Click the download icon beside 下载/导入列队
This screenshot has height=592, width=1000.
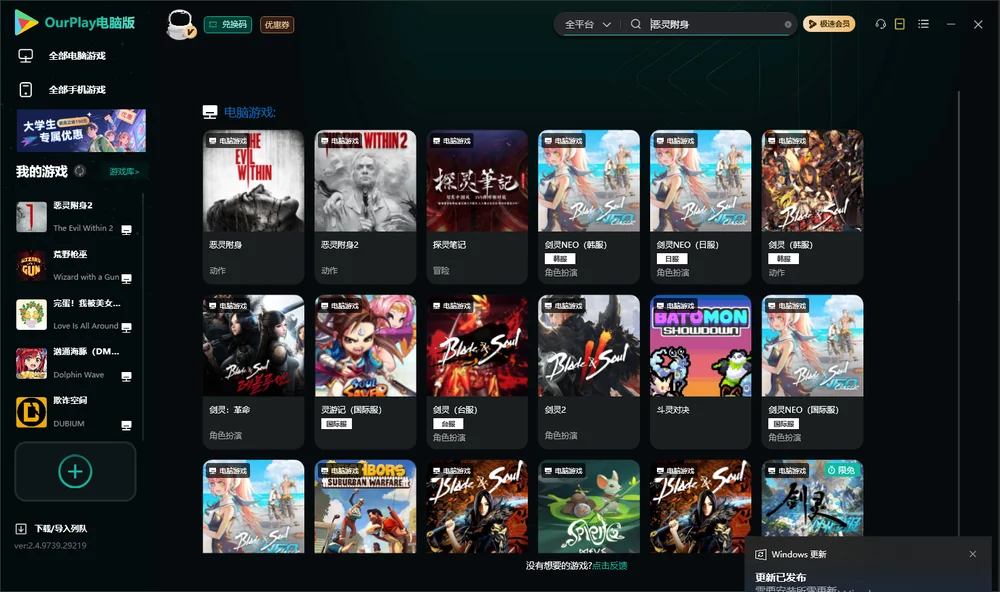21,529
